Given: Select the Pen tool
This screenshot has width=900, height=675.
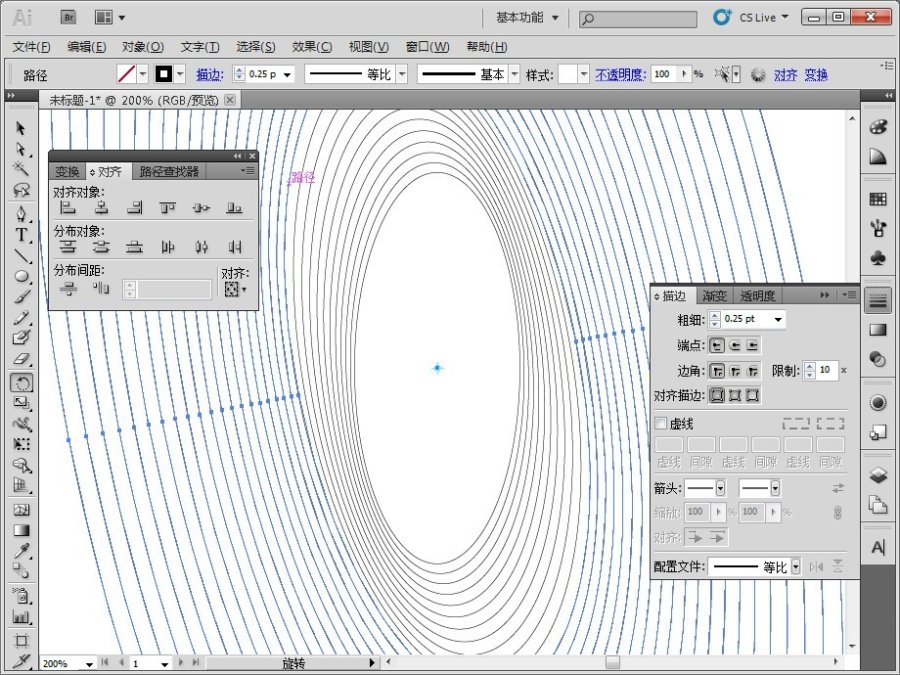Looking at the screenshot, I should pos(21,214).
